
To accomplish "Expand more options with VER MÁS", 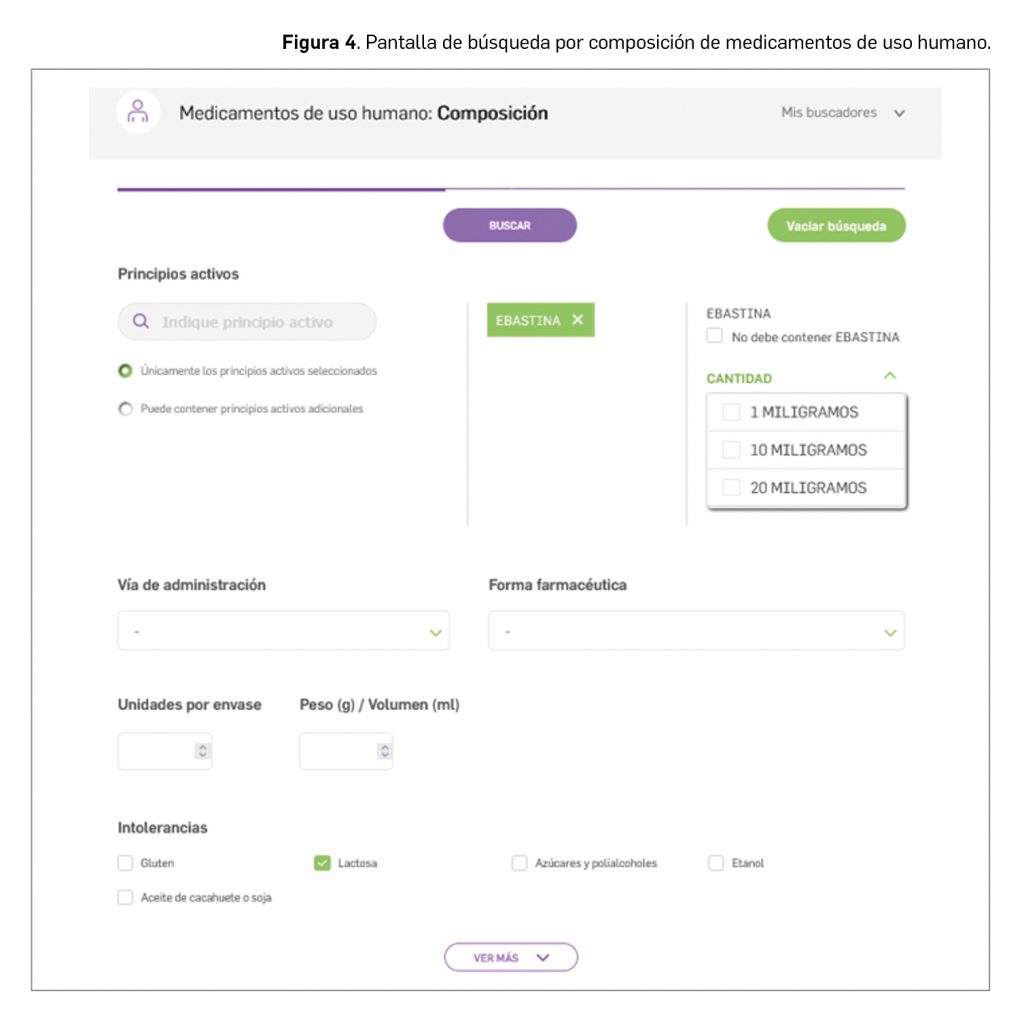I will tap(511, 957).
